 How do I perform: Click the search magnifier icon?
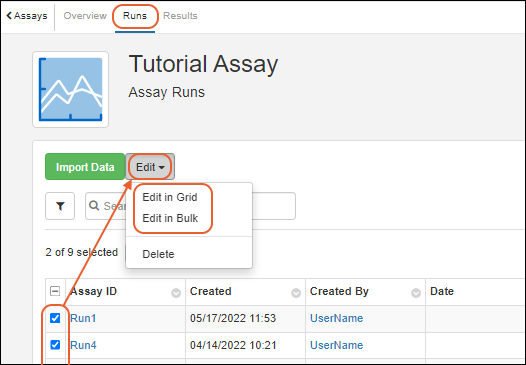pos(94,206)
